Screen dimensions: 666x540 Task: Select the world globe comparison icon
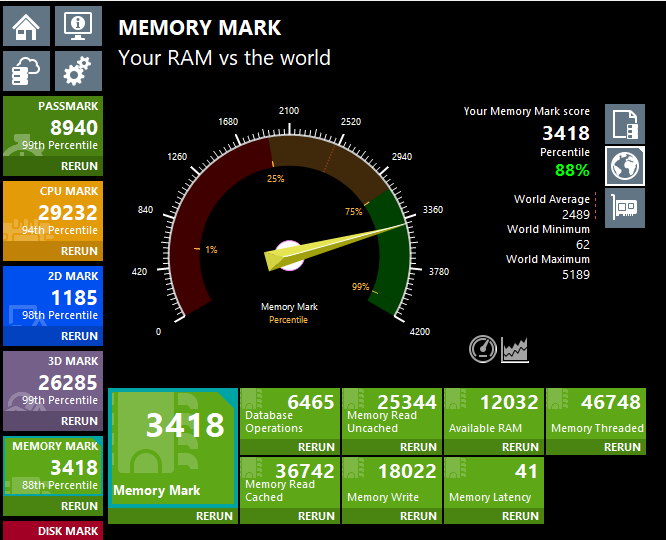tap(625, 166)
